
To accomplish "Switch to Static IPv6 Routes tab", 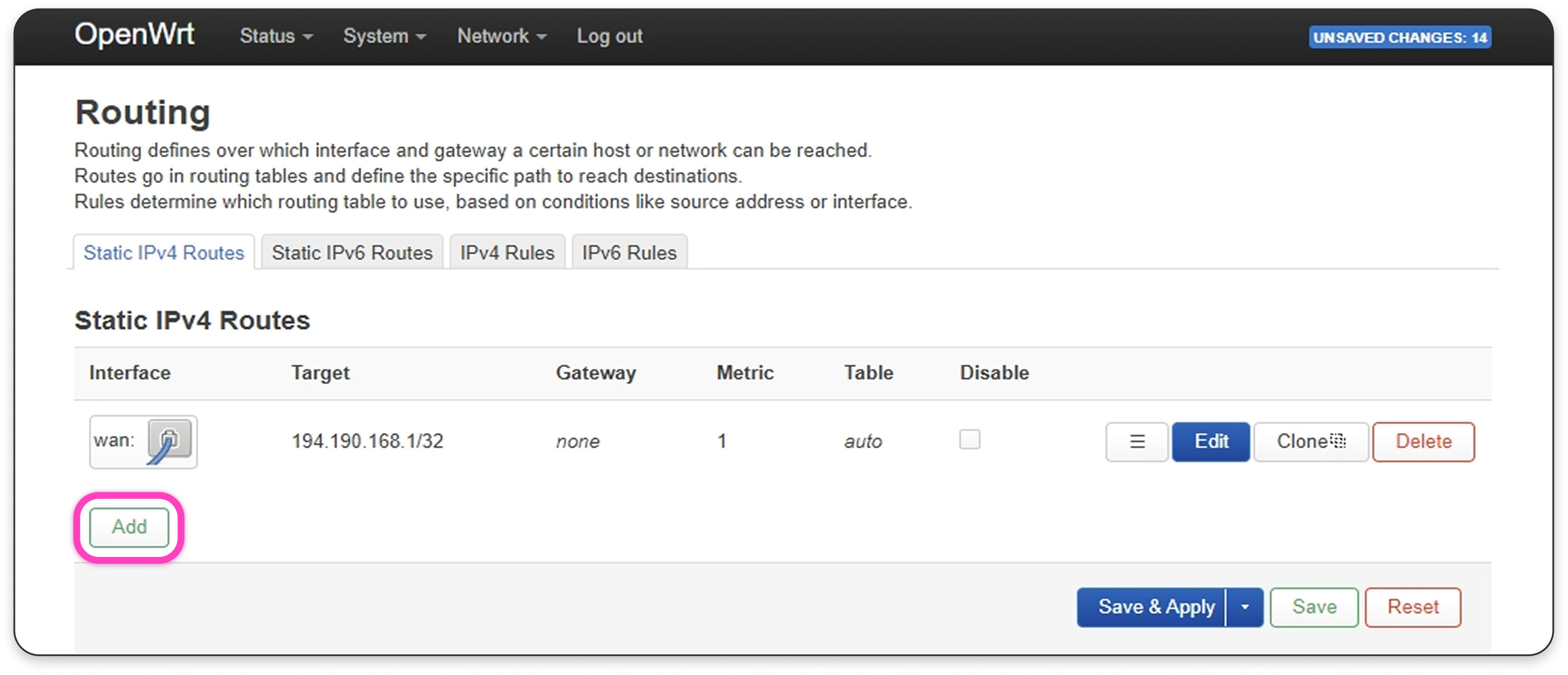I will (x=352, y=252).
